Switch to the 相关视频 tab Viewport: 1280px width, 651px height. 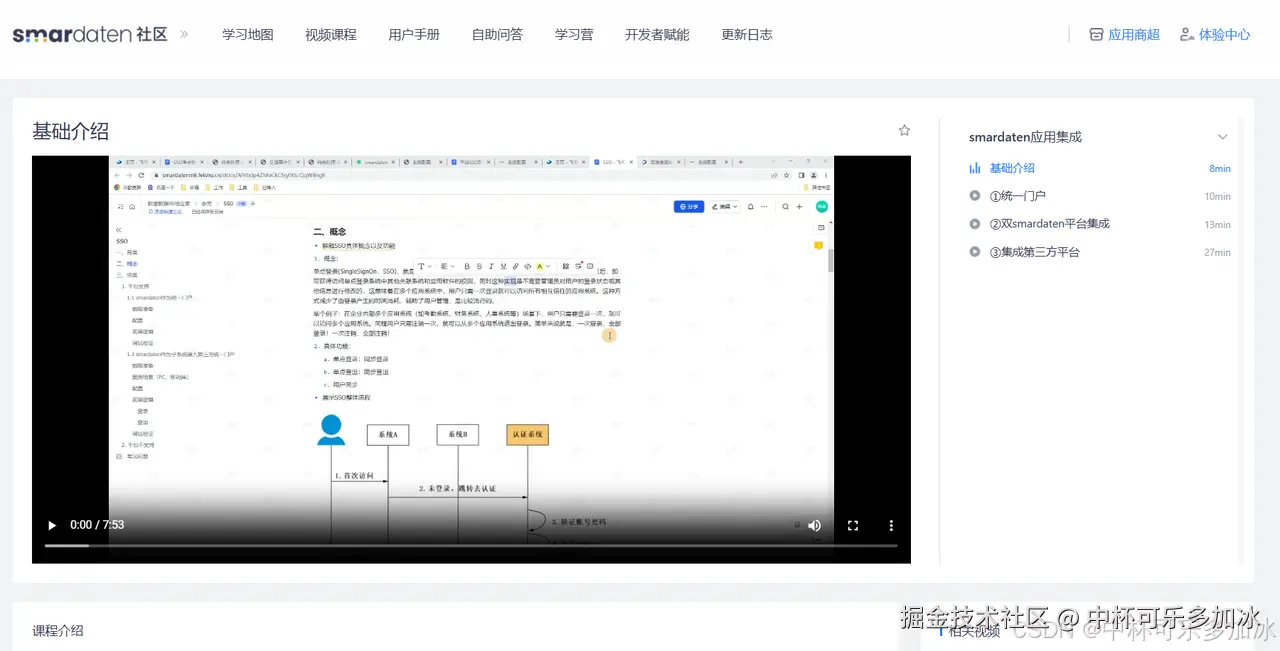click(976, 630)
